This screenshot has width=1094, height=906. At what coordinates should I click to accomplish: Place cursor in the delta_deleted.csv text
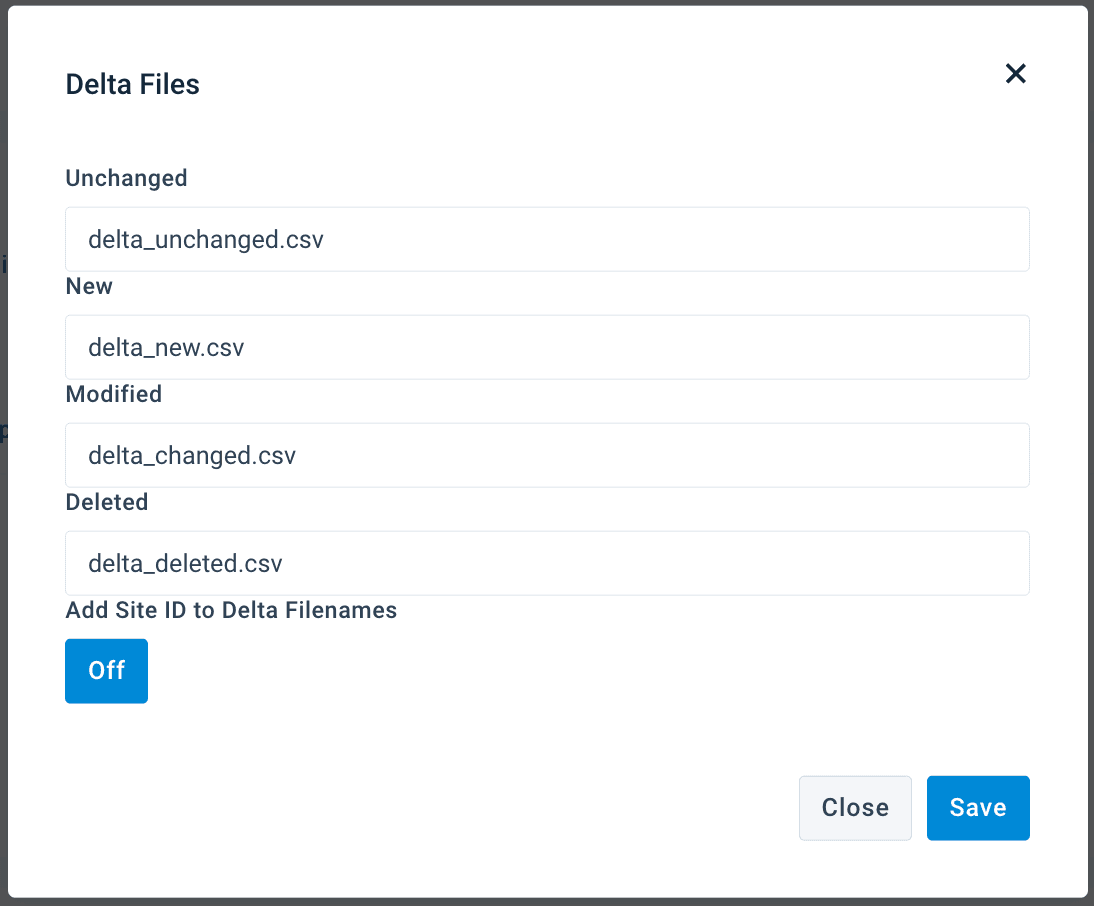click(185, 564)
